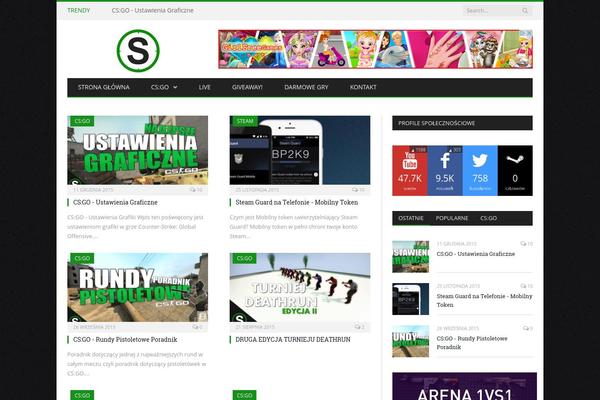Click CS:GO category tag on Ustawienia thumbnail
Screen dimensions: 600x400
pos(82,121)
